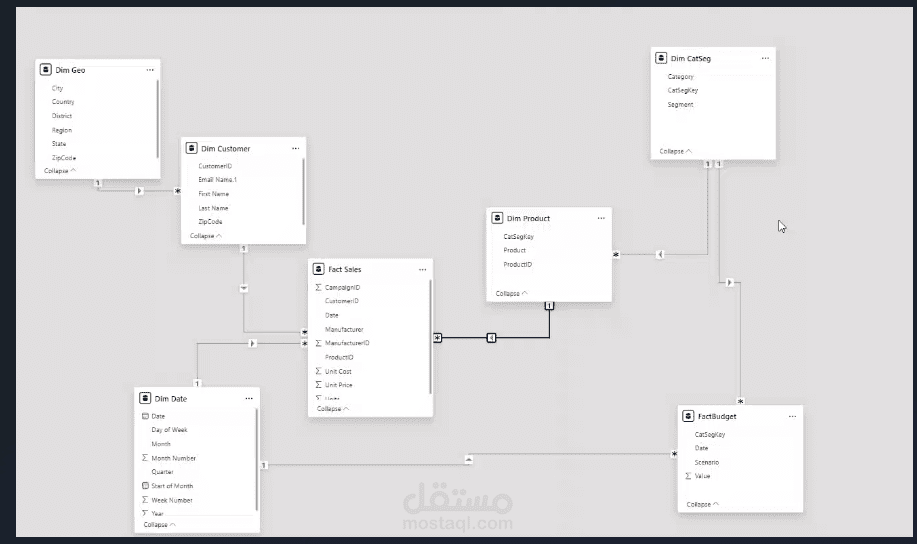The image size is (917, 544).
Task: Select First Name in Dim Customer
Action: [x=213, y=194]
